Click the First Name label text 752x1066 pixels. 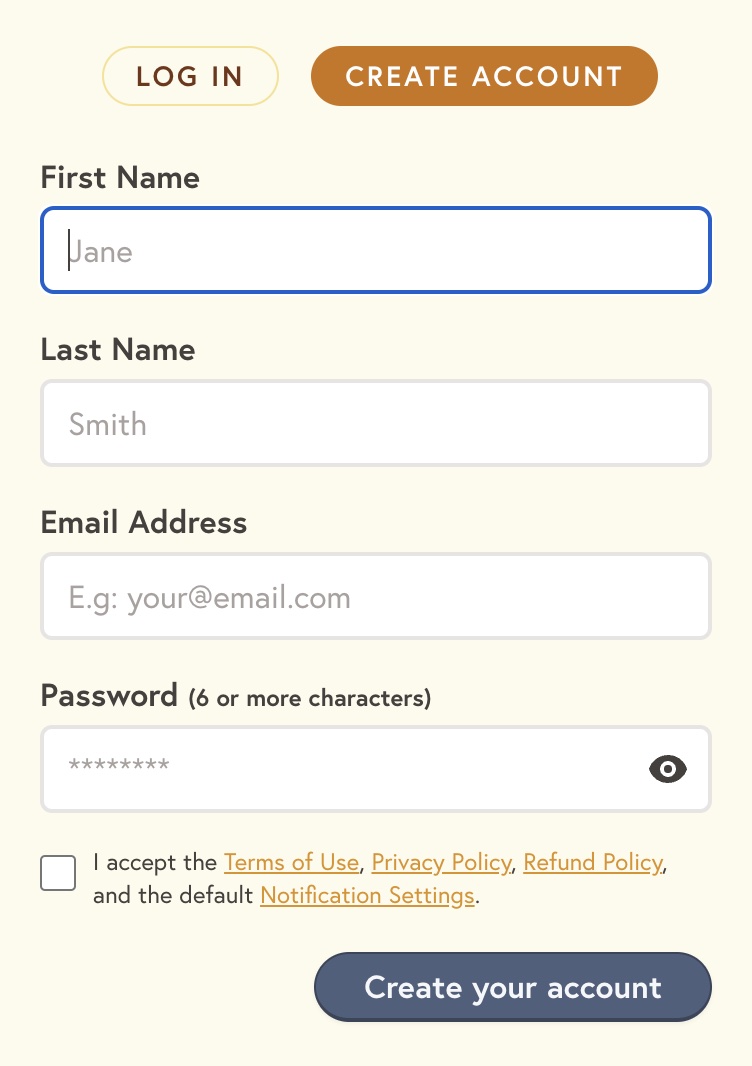pos(120,177)
